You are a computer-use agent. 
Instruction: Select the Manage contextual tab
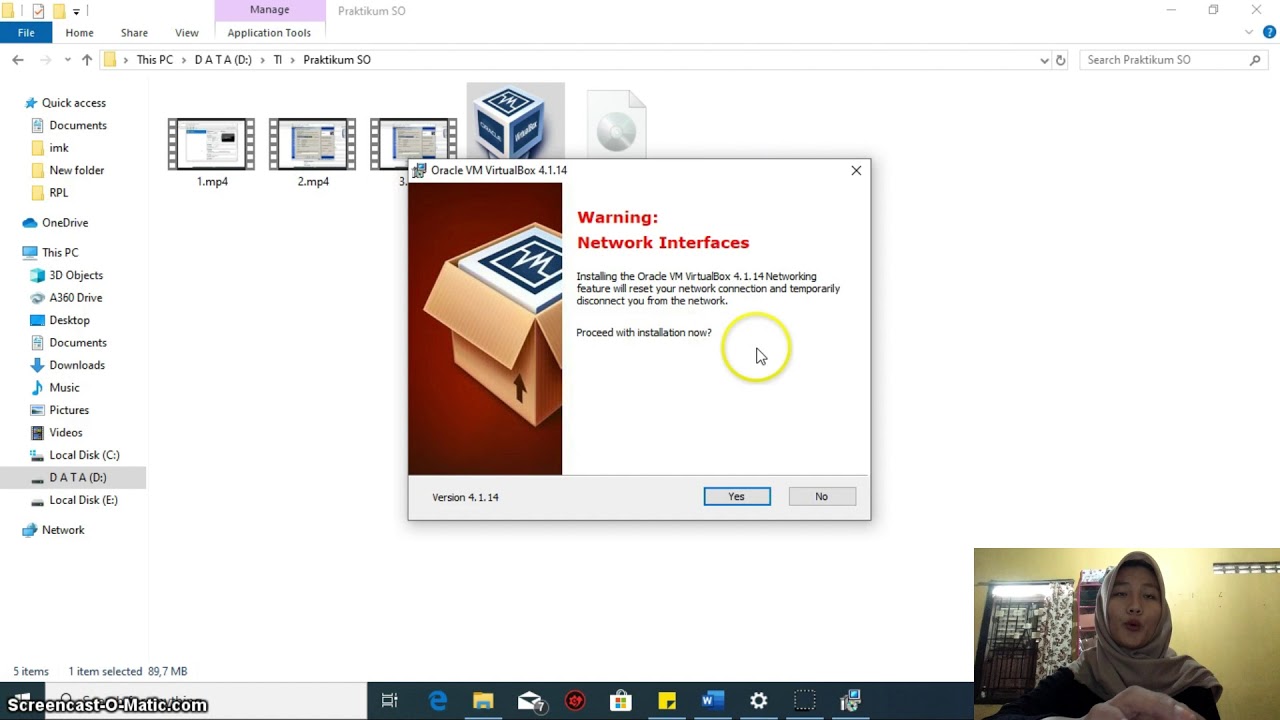point(269,10)
